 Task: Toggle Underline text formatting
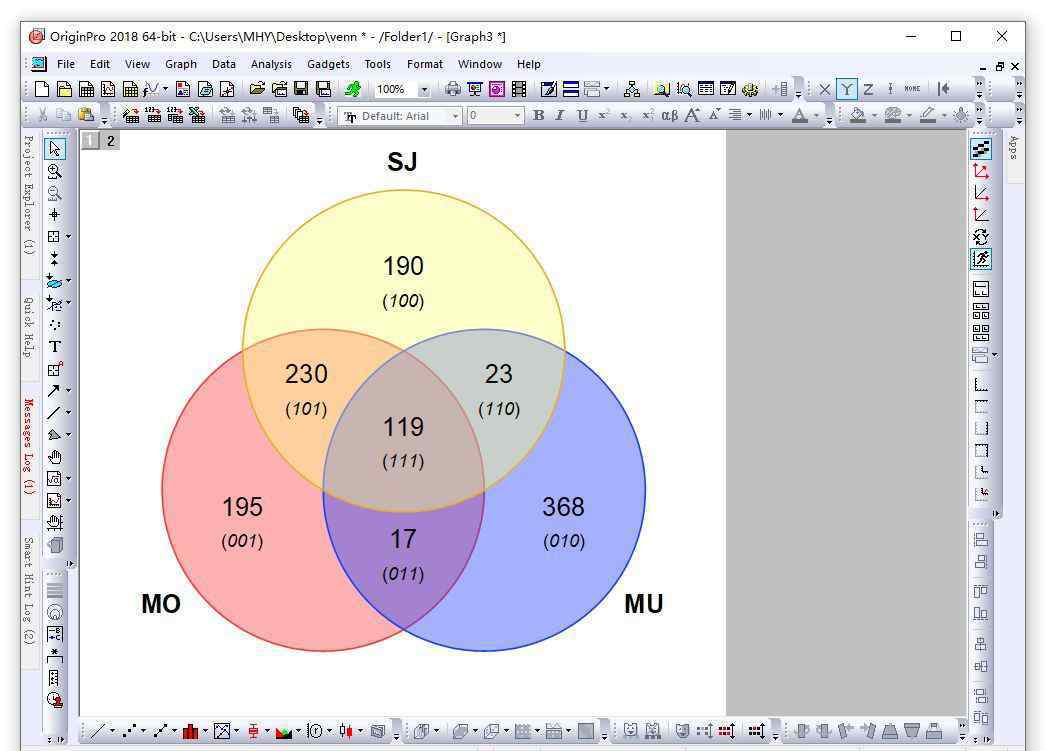coord(582,115)
